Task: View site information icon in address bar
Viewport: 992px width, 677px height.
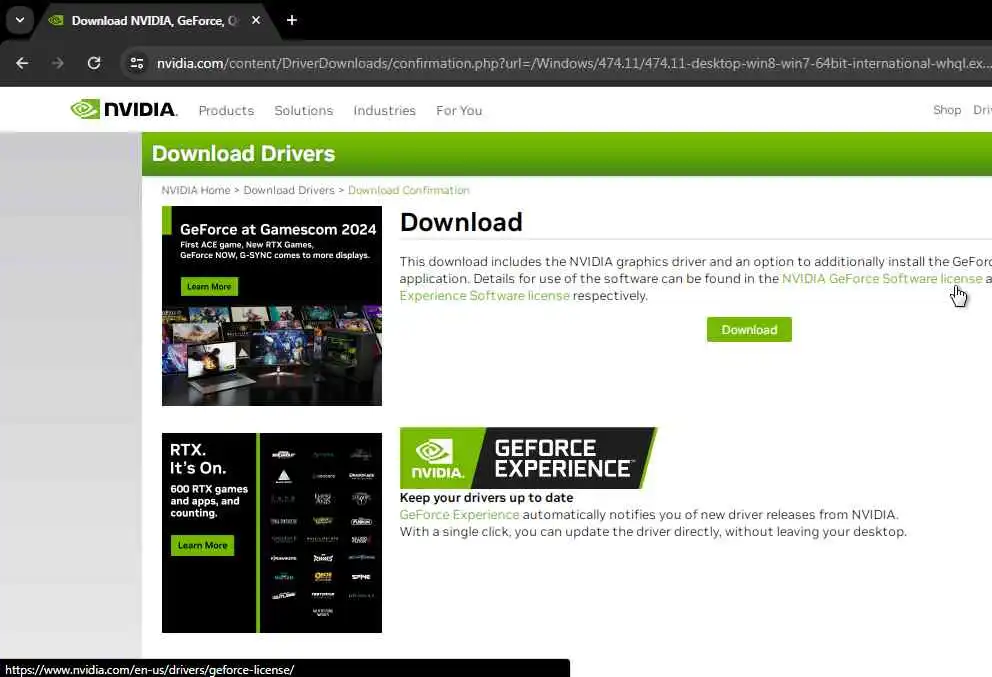Action: (x=137, y=63)
